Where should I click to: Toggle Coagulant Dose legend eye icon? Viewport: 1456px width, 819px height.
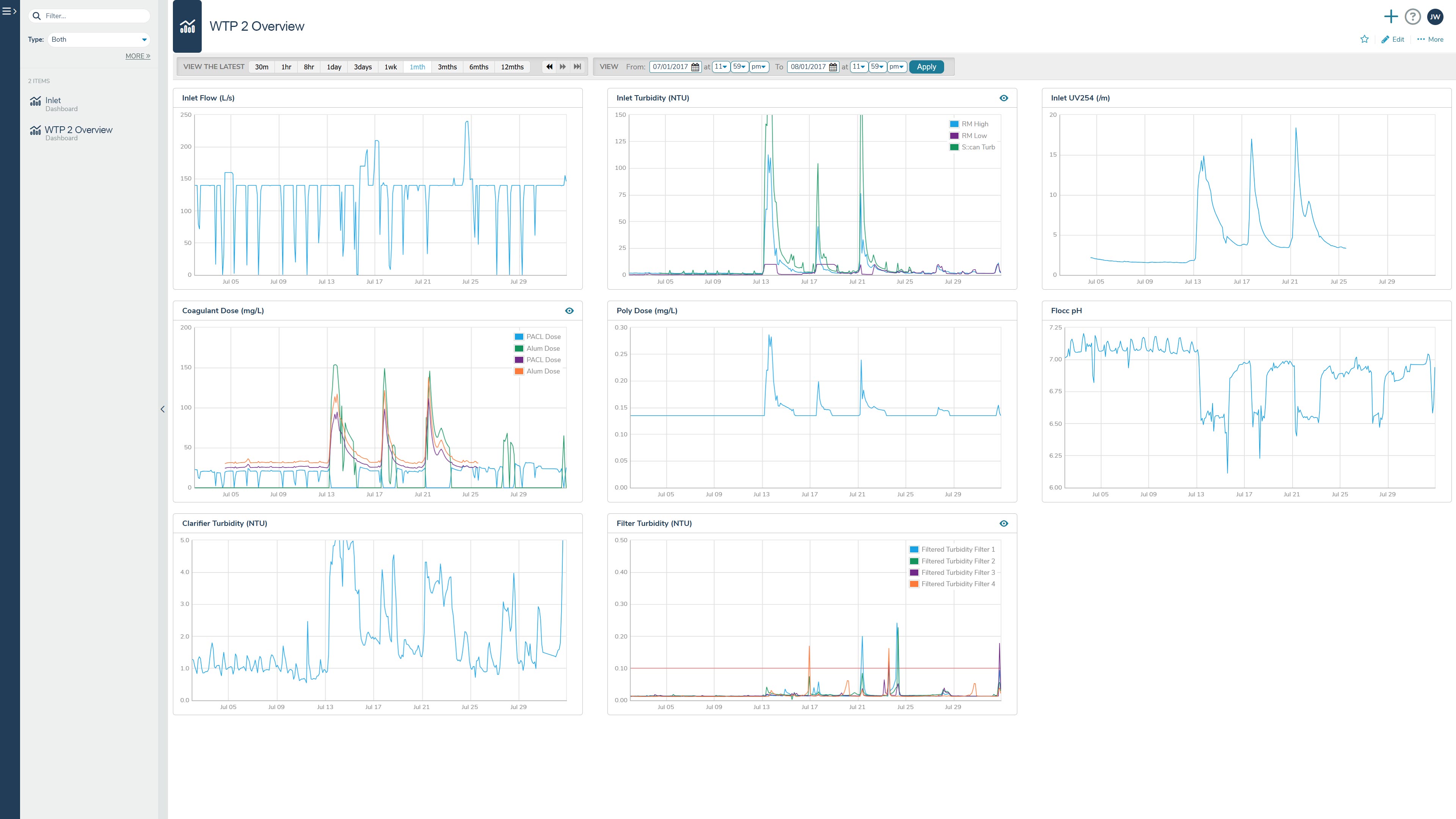pyautogui.click(x=569, y=310)
